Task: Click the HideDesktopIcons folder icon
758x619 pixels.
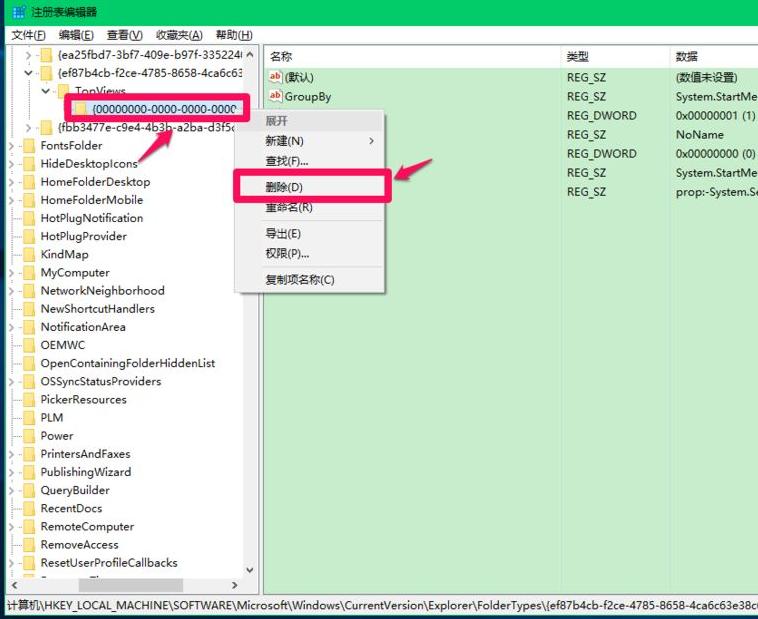Action: [29, 164]
